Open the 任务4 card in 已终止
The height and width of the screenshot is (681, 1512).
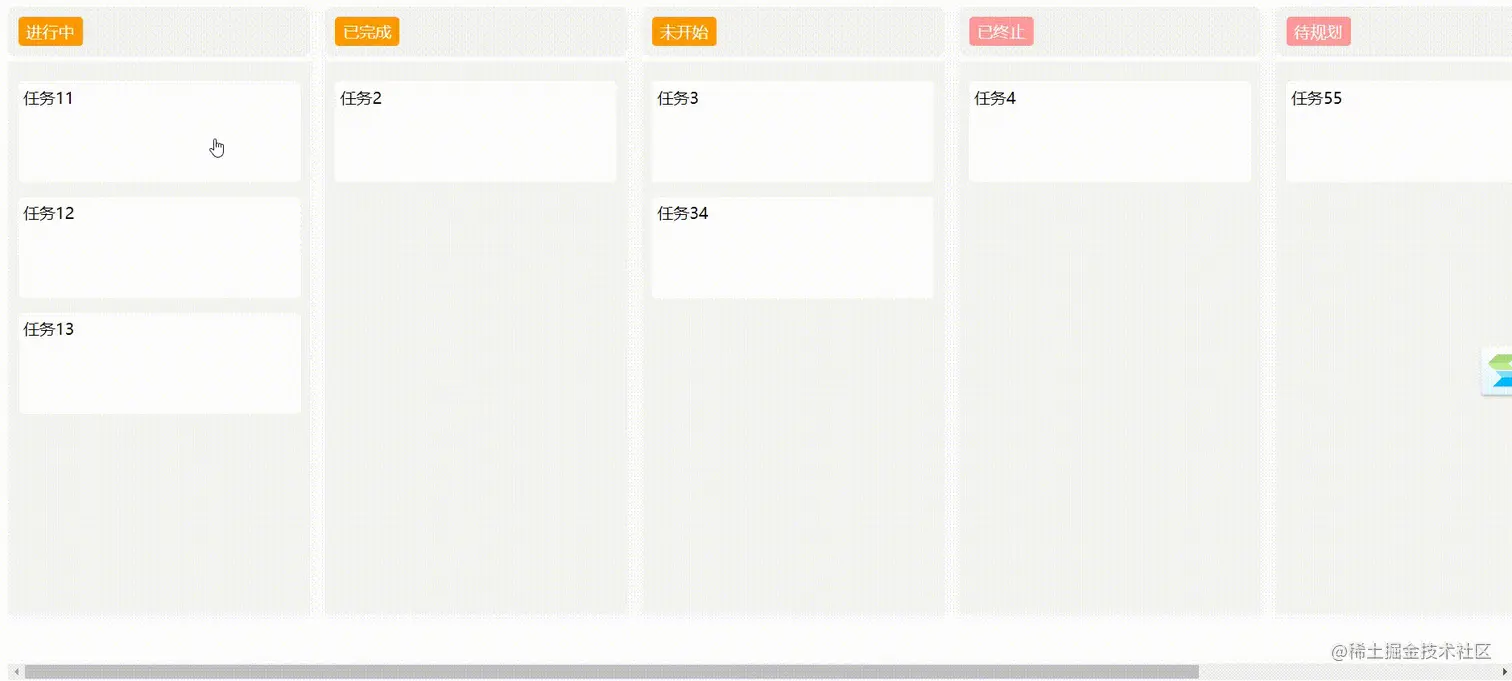(1109, 131)
